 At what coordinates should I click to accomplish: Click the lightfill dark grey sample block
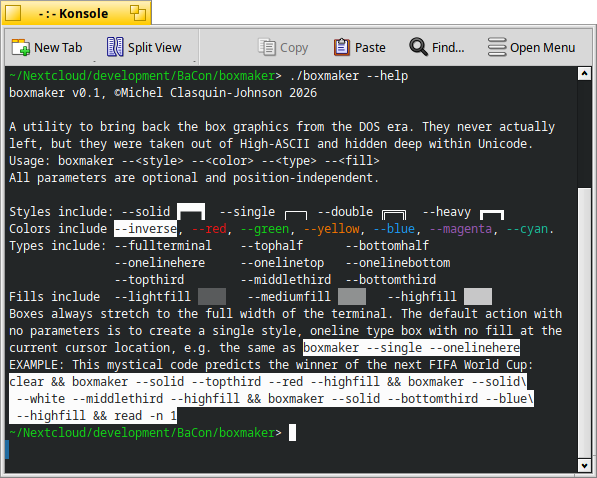pos(212,297)
